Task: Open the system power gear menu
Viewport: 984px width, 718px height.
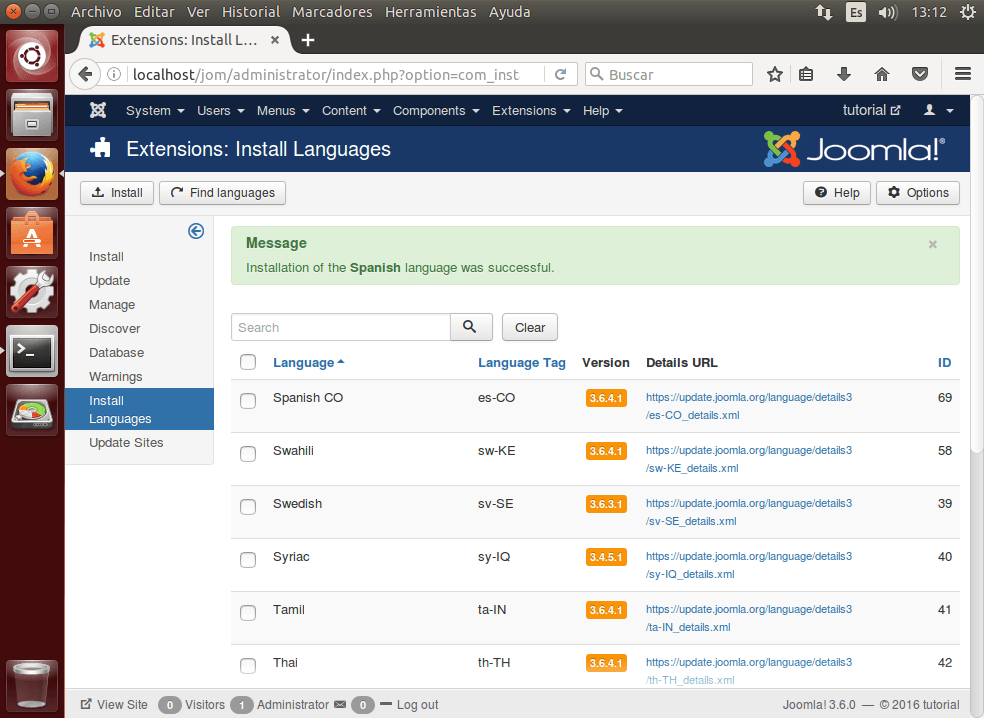Action: (968, 12)
